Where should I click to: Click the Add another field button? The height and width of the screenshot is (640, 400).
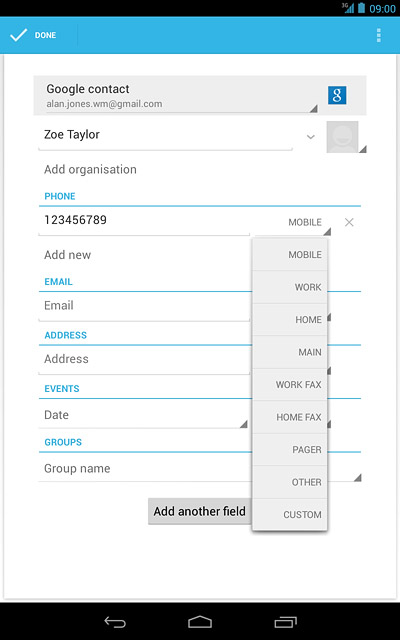coord(200,511)
